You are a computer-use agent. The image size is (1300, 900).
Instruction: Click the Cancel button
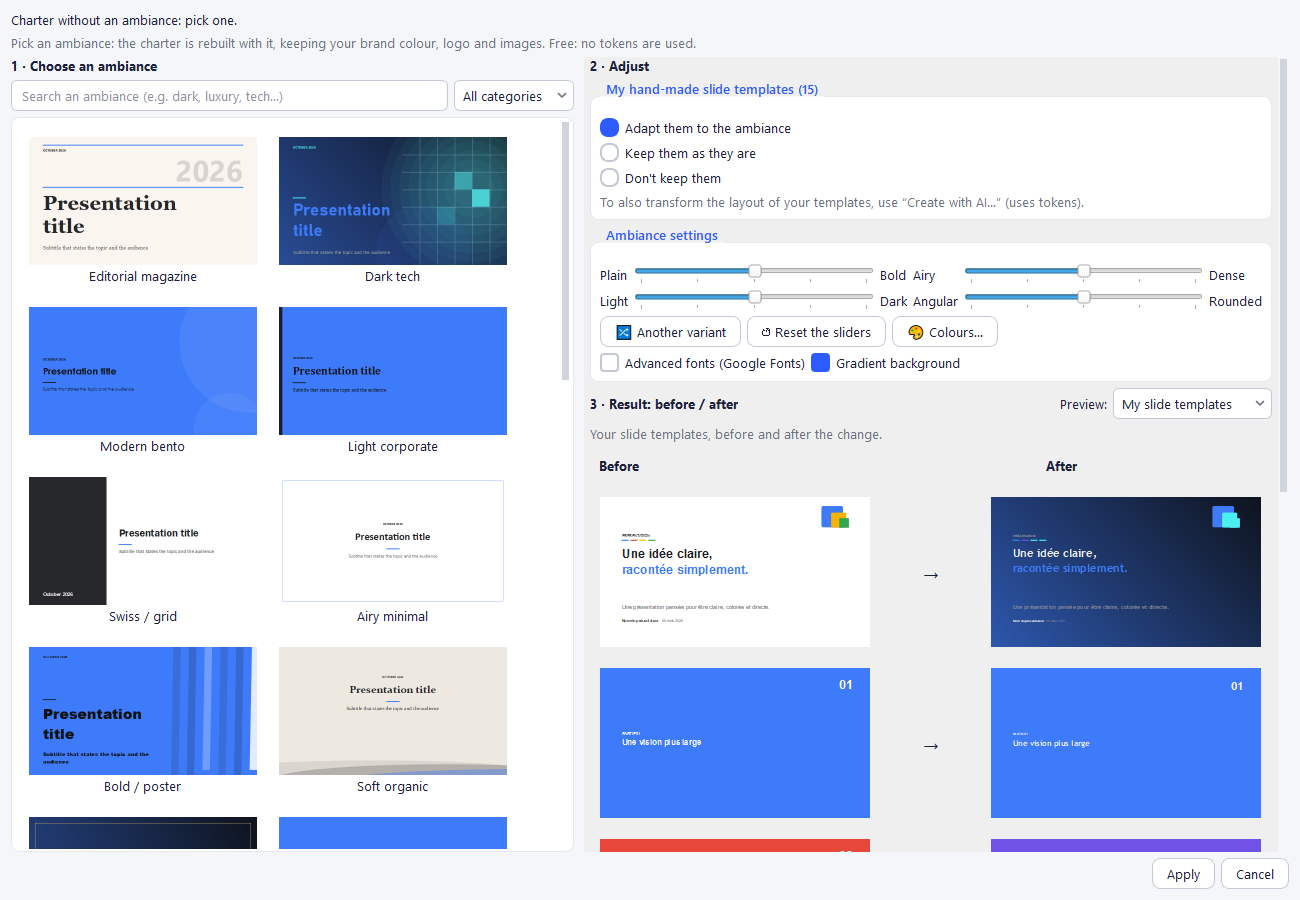pos(1255,874)
